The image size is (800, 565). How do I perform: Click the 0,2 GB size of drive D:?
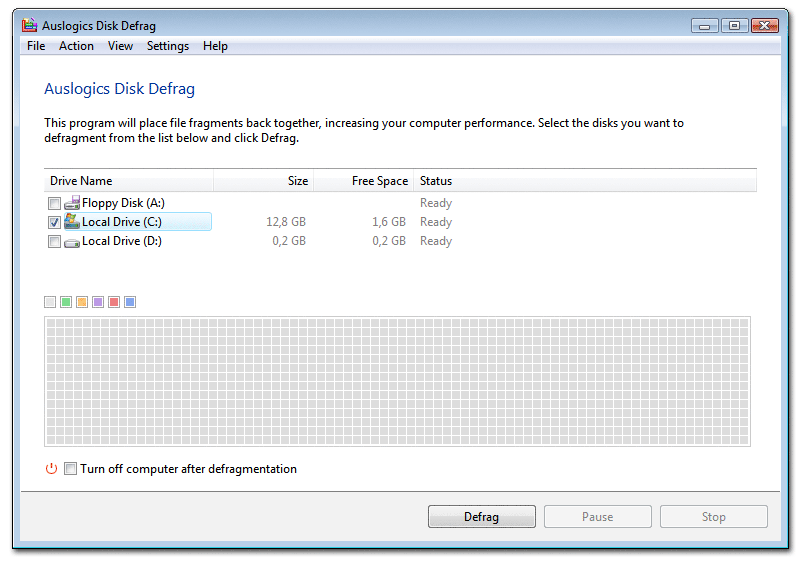(289, 241)
